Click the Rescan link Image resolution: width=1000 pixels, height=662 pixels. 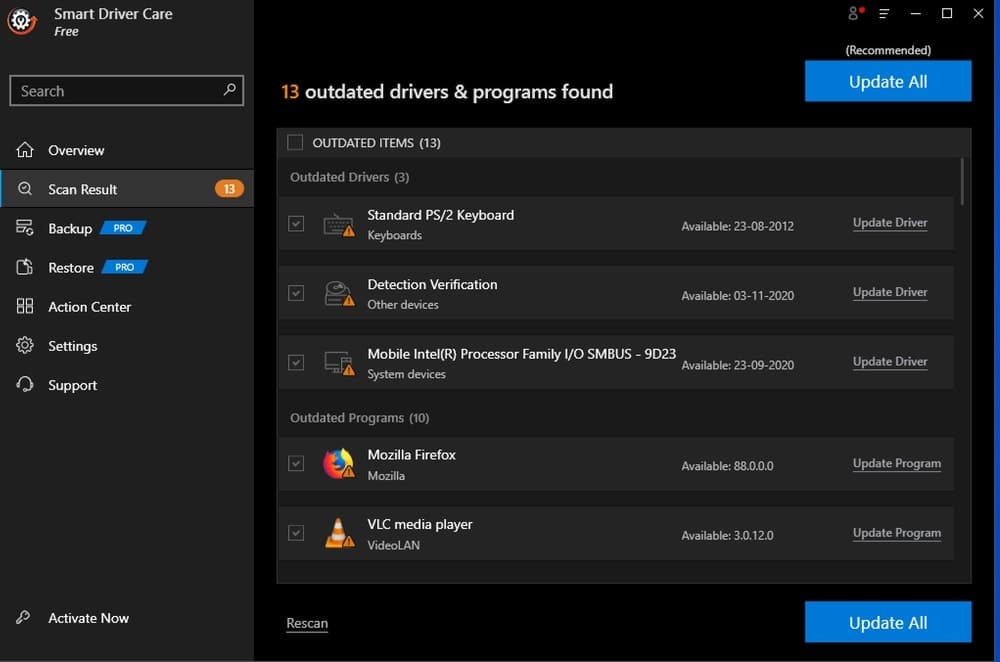[x=307, y=623]
